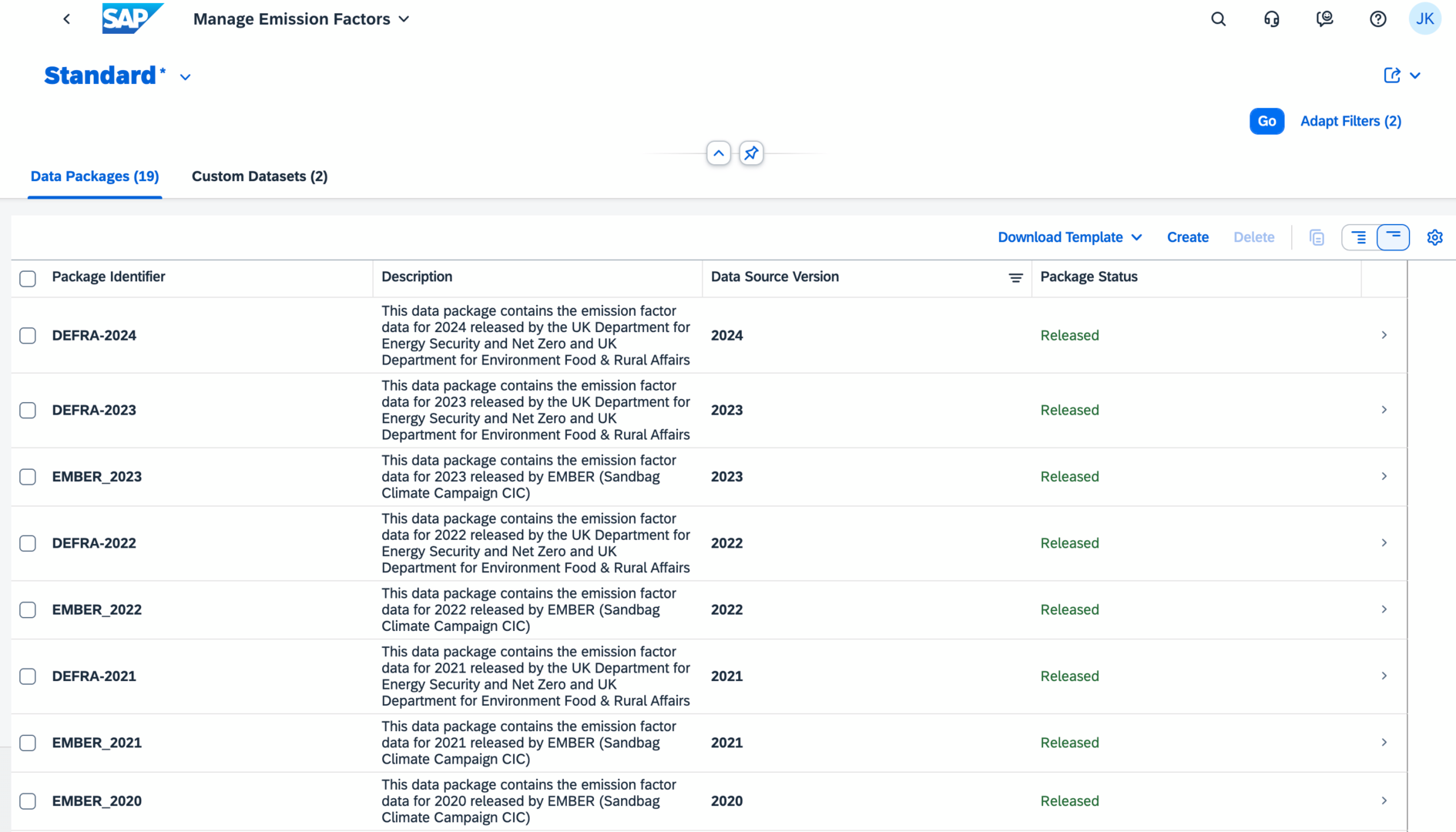Open the Standard view variant dropdown

coord(185,77)
